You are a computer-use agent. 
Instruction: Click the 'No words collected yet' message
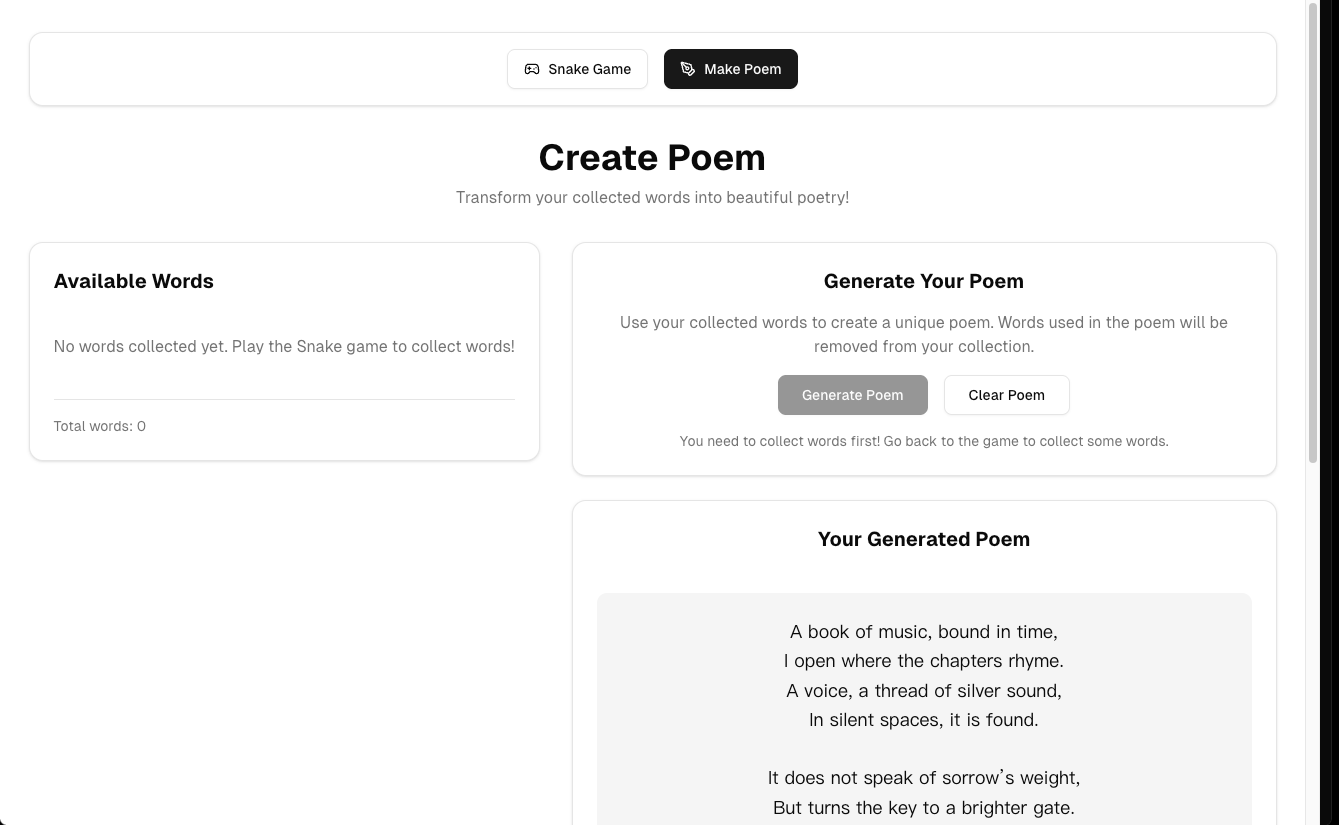click(284, 347)
